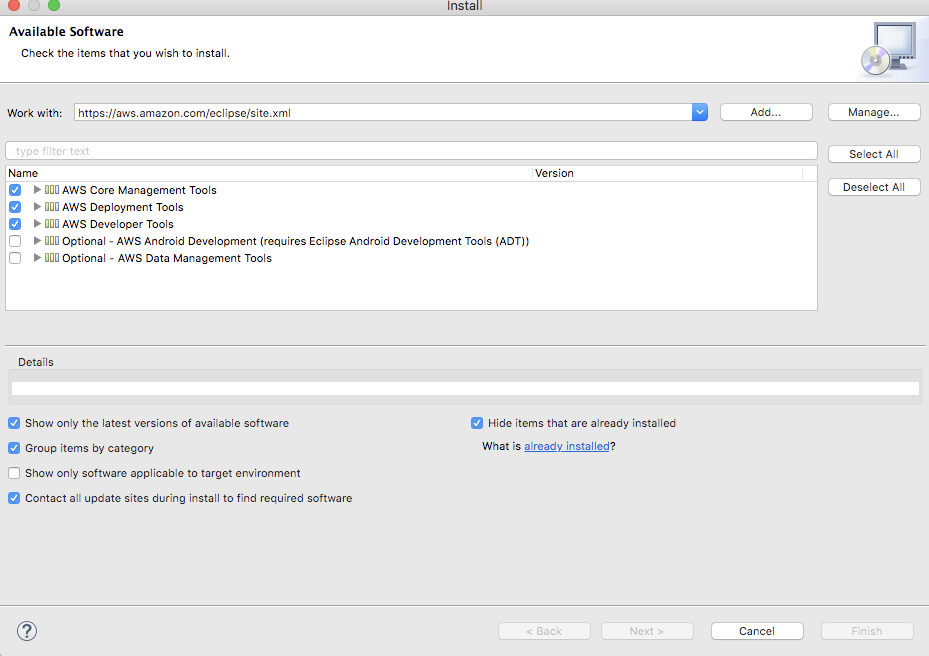
Task: Toggle Group items by category checkbox
Action: (x=14, y=448)
